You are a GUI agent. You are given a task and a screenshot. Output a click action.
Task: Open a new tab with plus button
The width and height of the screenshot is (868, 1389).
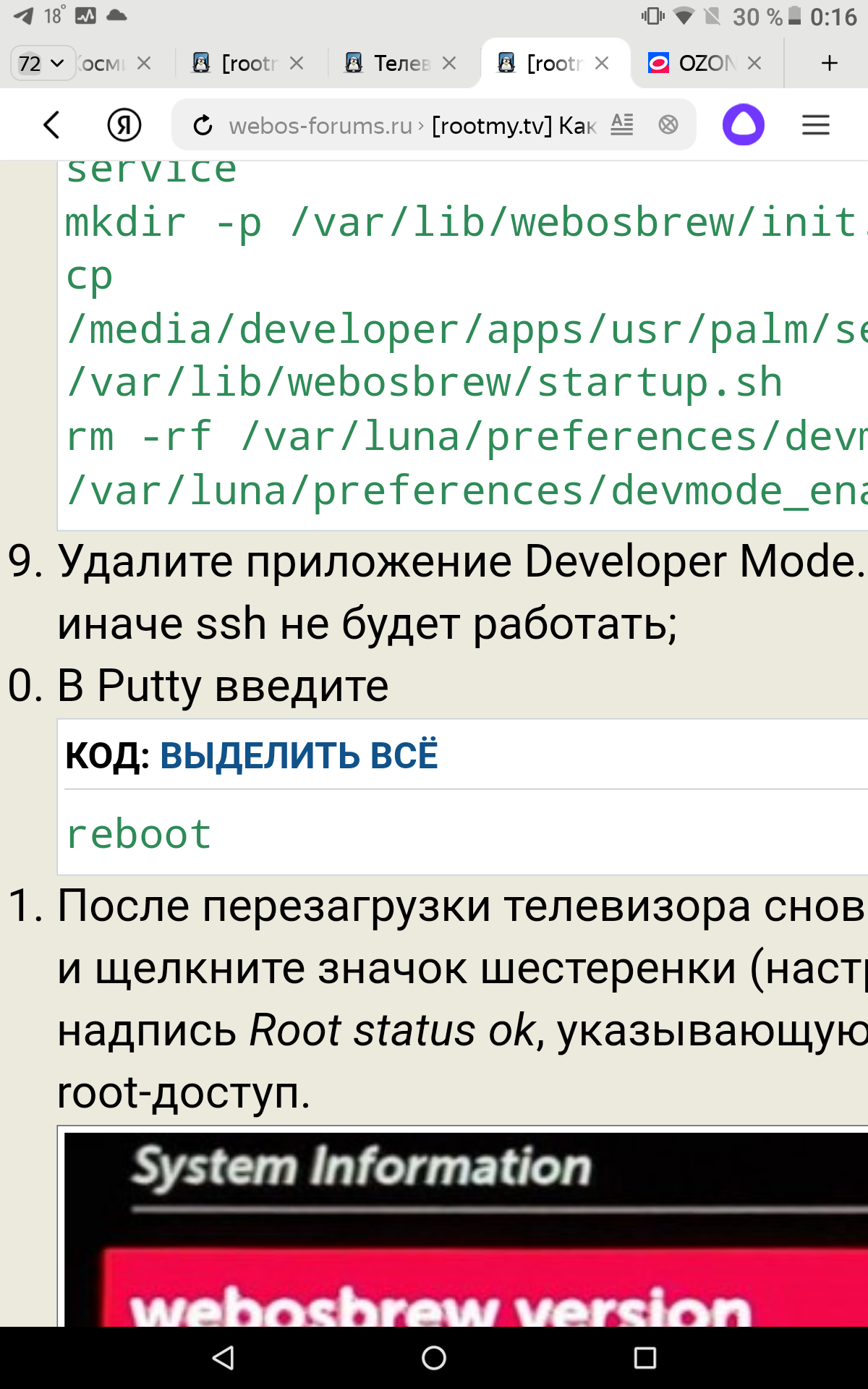[x=829, y=64]
